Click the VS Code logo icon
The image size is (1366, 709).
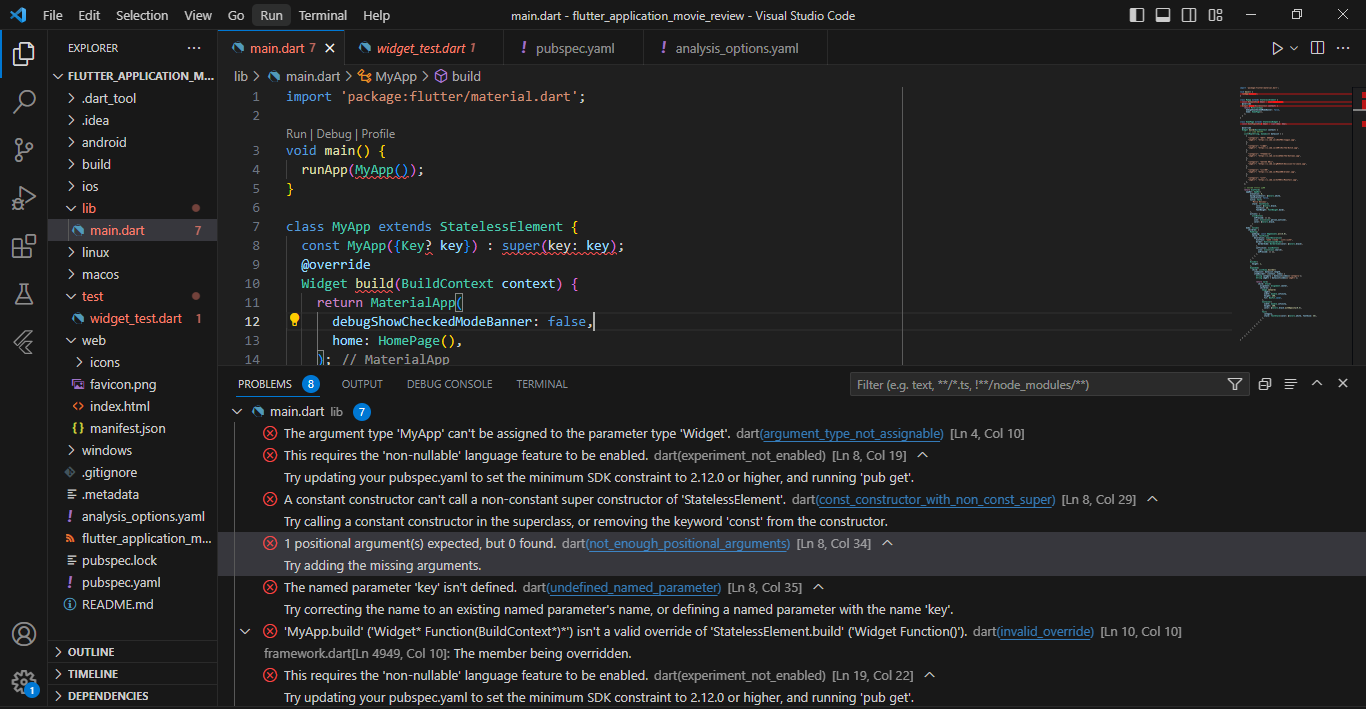(x=18, y=15)
